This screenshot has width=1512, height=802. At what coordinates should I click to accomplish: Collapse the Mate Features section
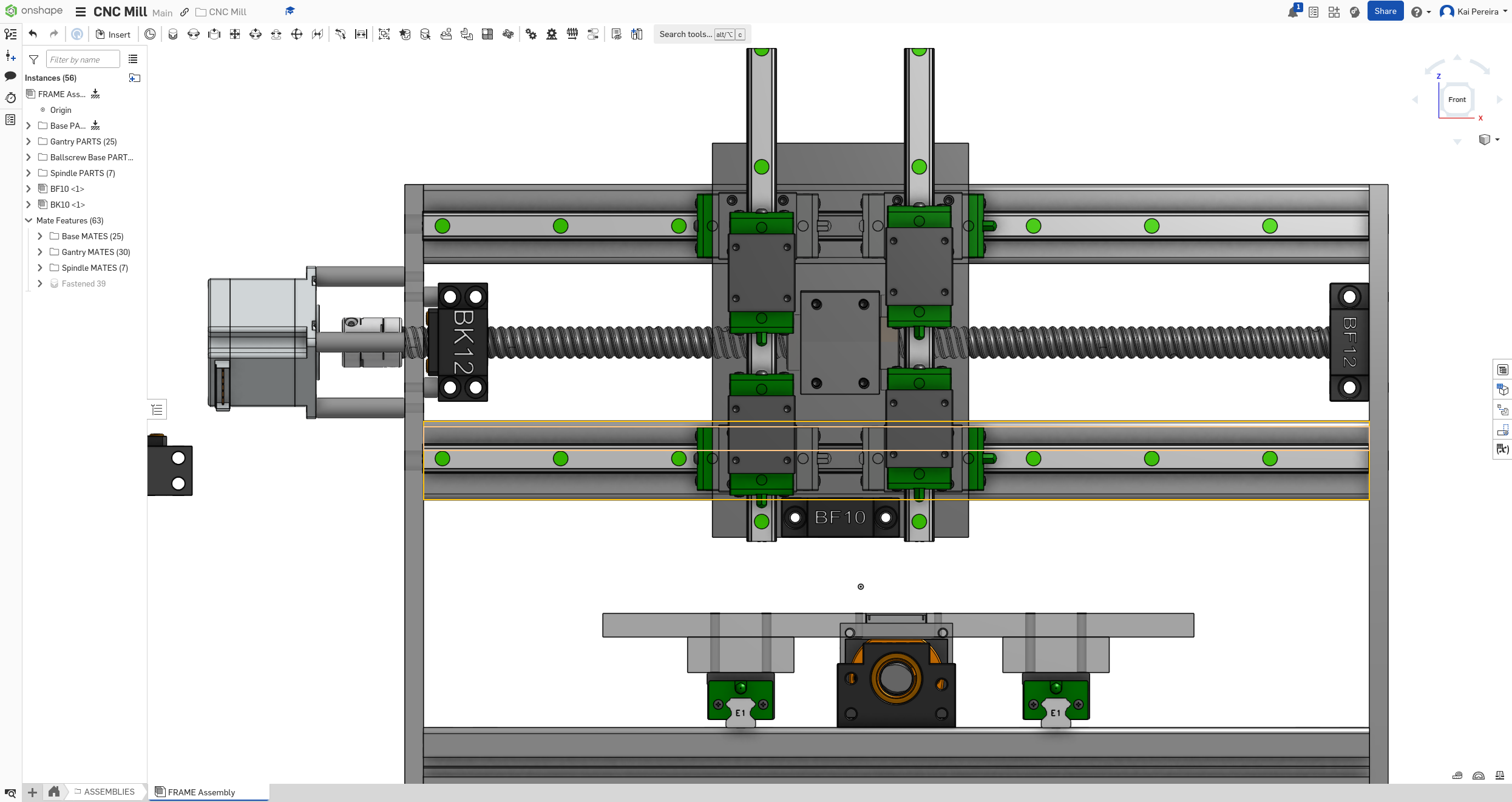point(29,220)
